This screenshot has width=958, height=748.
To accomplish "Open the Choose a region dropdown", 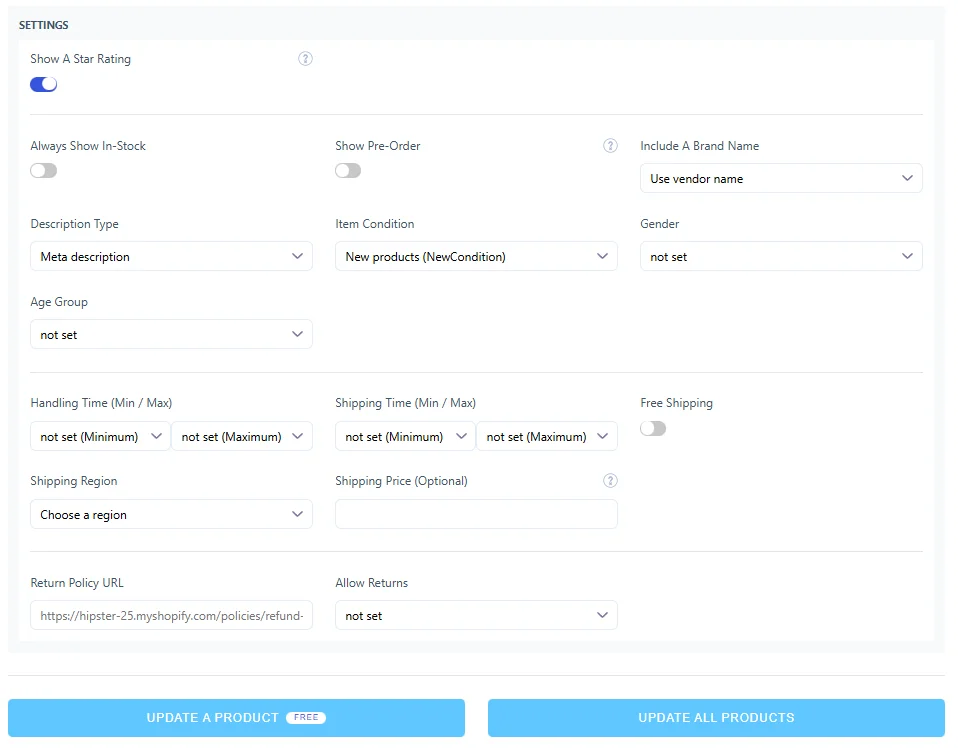I will [170, 514].
